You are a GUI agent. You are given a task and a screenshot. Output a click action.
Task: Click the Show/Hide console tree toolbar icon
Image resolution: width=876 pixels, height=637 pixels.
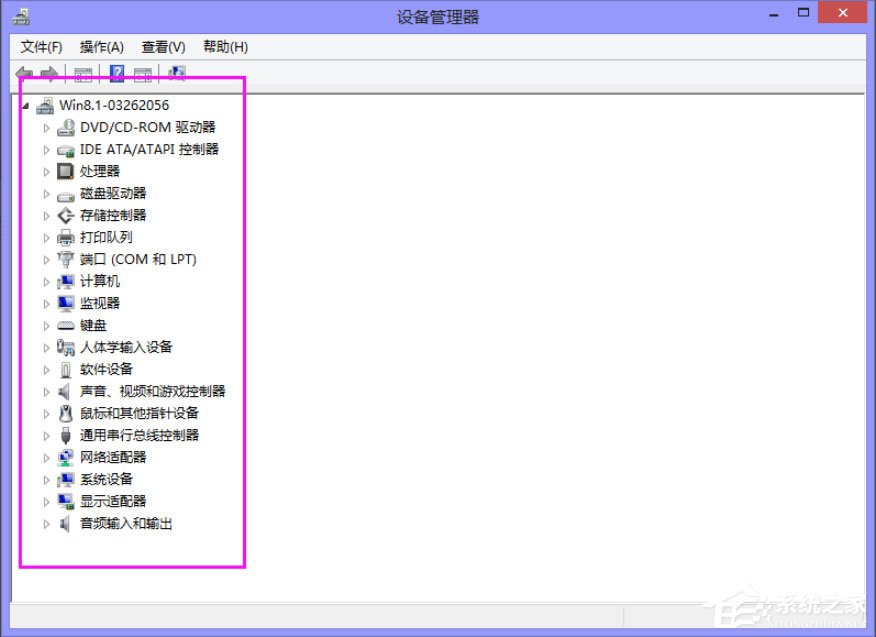tap(83, 72)
